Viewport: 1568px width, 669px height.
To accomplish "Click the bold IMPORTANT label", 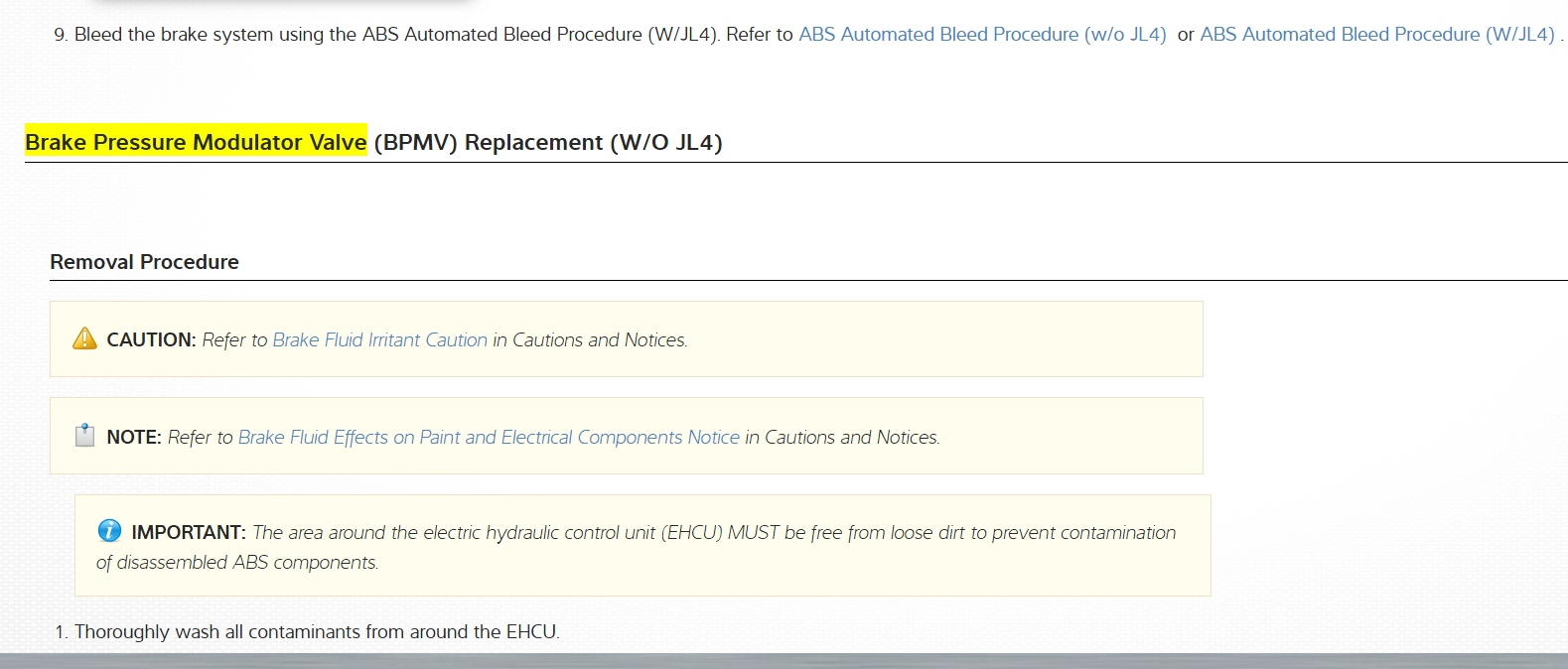I will (189, 533).
